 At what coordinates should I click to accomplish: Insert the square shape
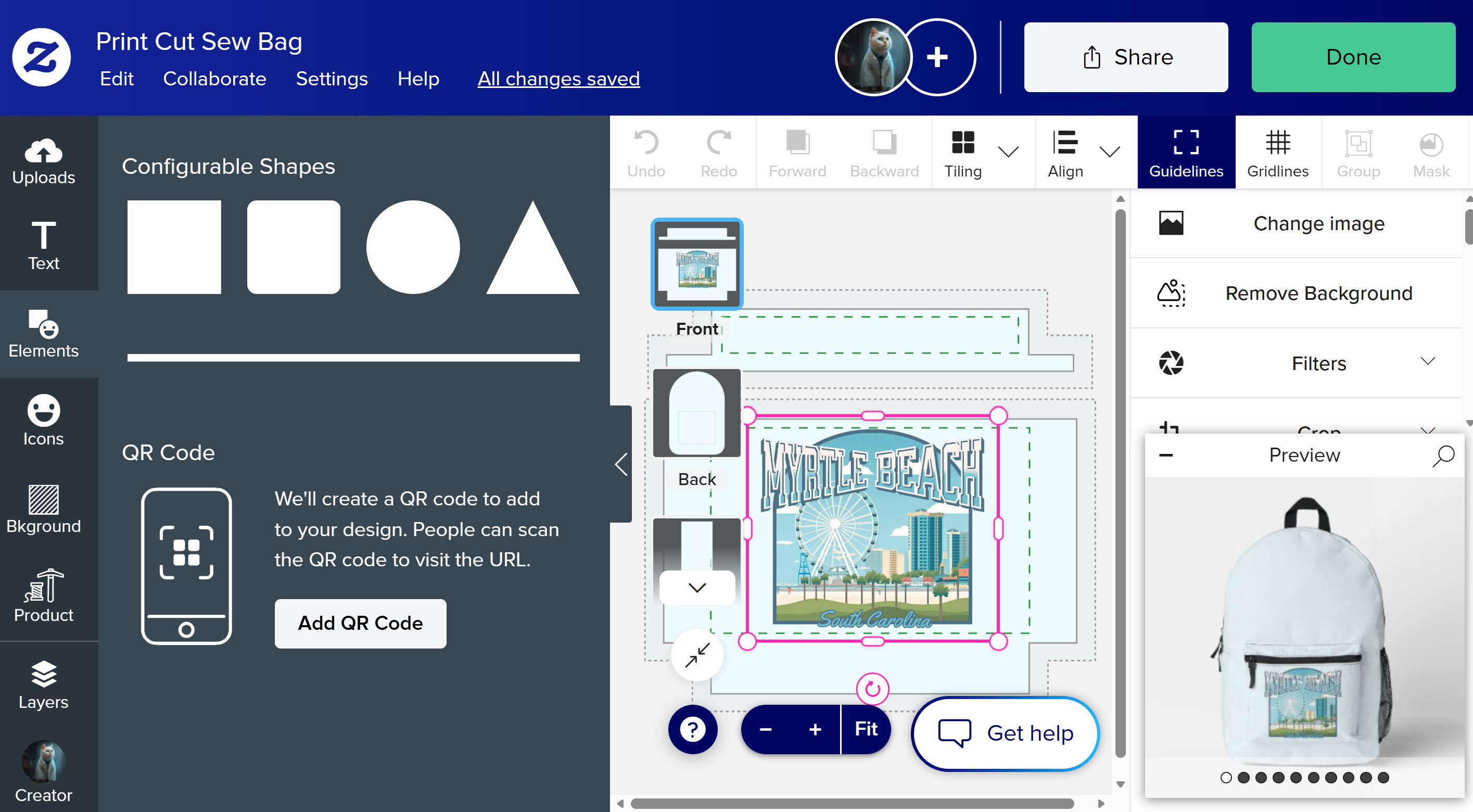pos(174,247)
